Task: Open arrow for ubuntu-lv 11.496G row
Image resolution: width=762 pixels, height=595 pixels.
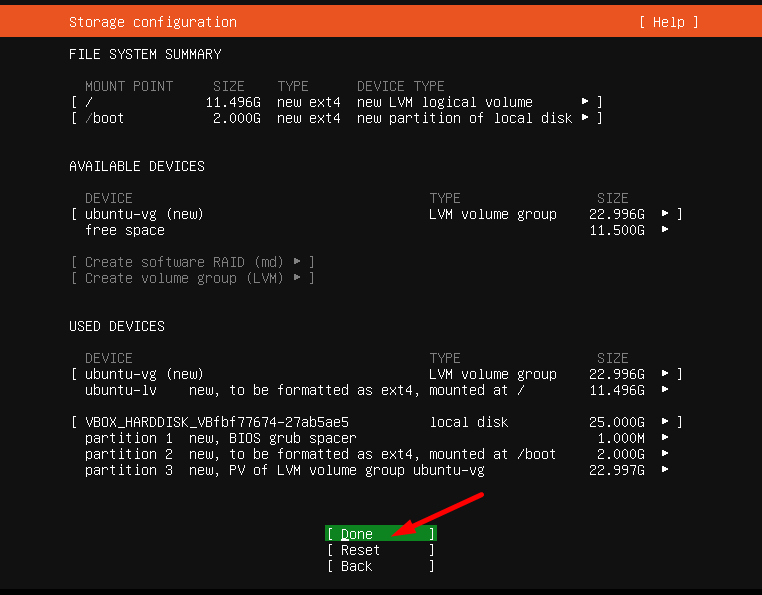Action: (665, 389)
